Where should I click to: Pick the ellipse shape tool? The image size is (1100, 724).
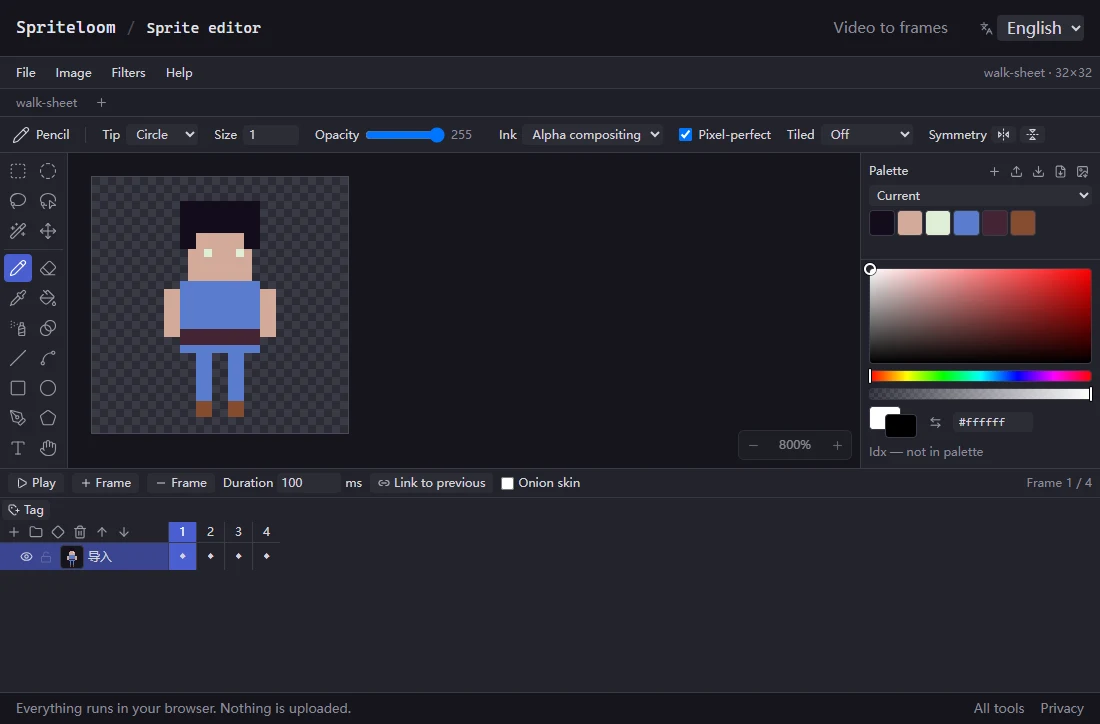pyautogui.click(x=48, y=388)
